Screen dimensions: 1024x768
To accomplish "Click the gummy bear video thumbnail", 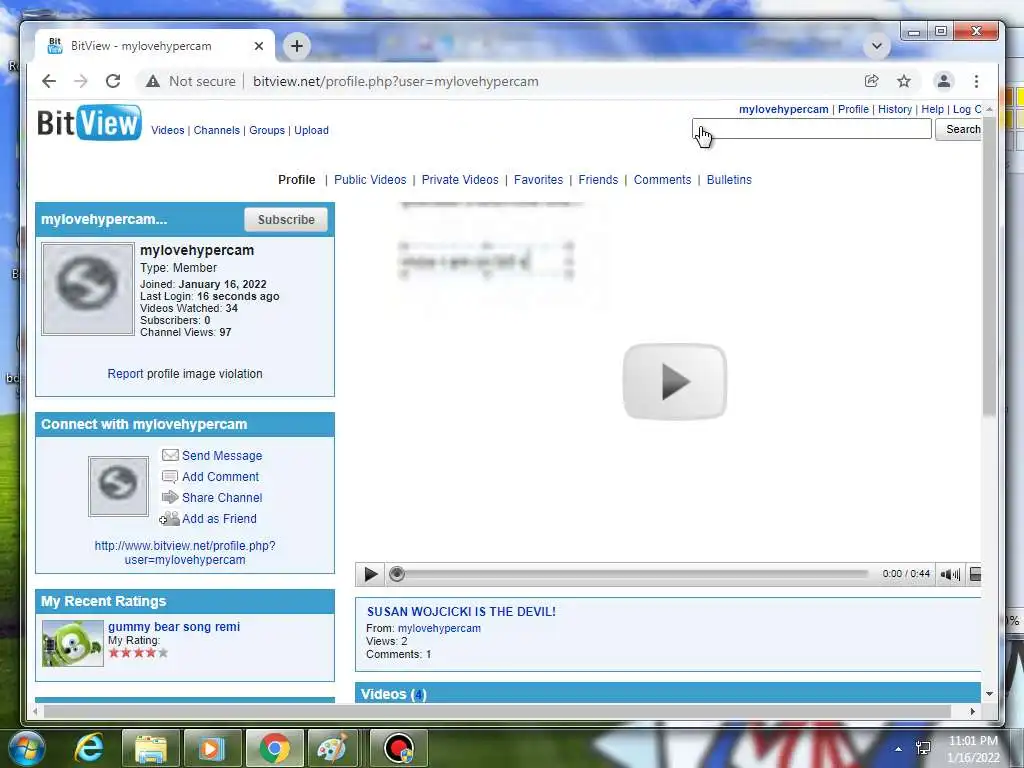I will (x=72, y=643).
